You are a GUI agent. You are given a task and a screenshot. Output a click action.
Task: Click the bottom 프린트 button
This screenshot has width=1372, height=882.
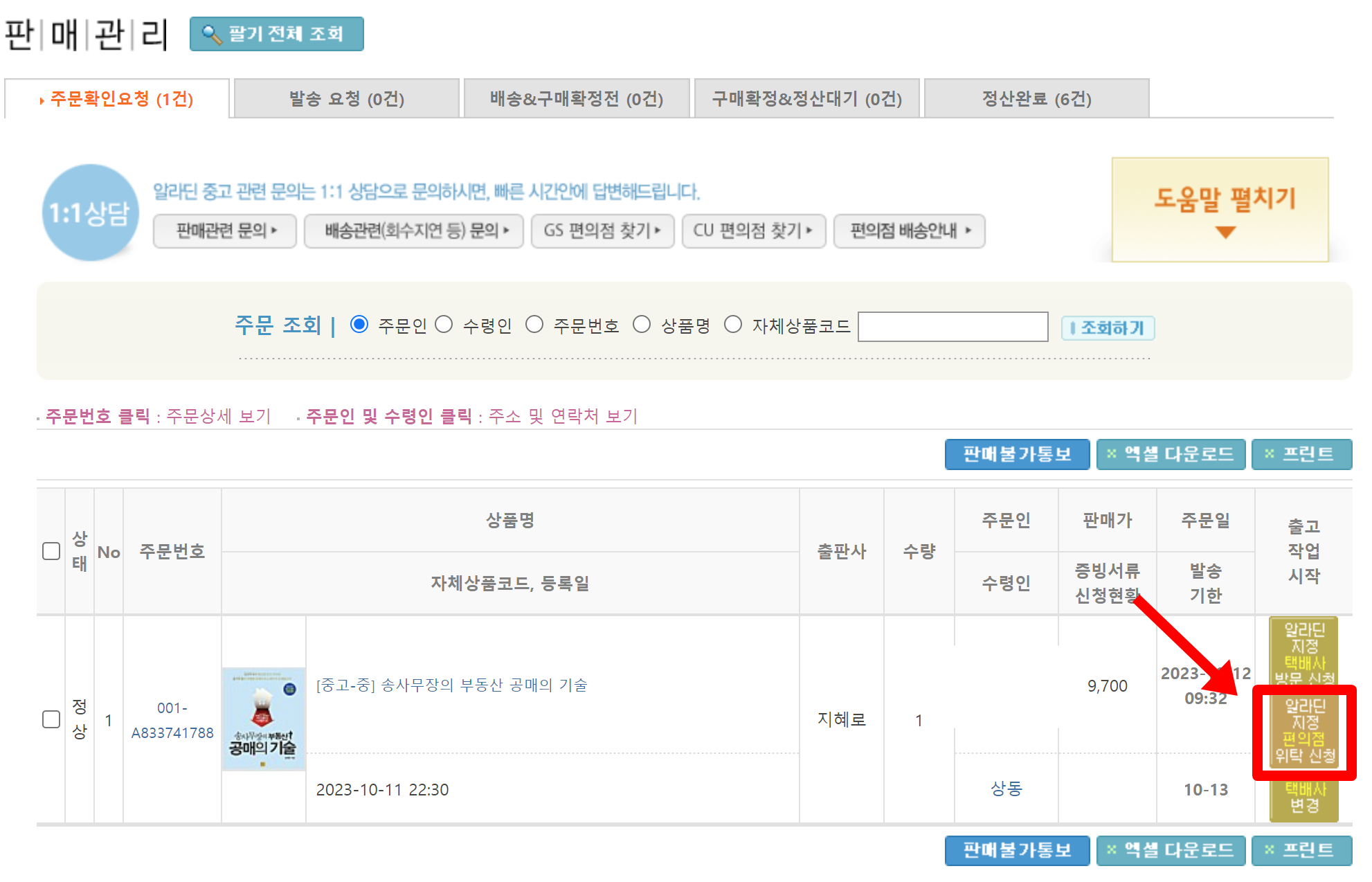pos(1301,850)
